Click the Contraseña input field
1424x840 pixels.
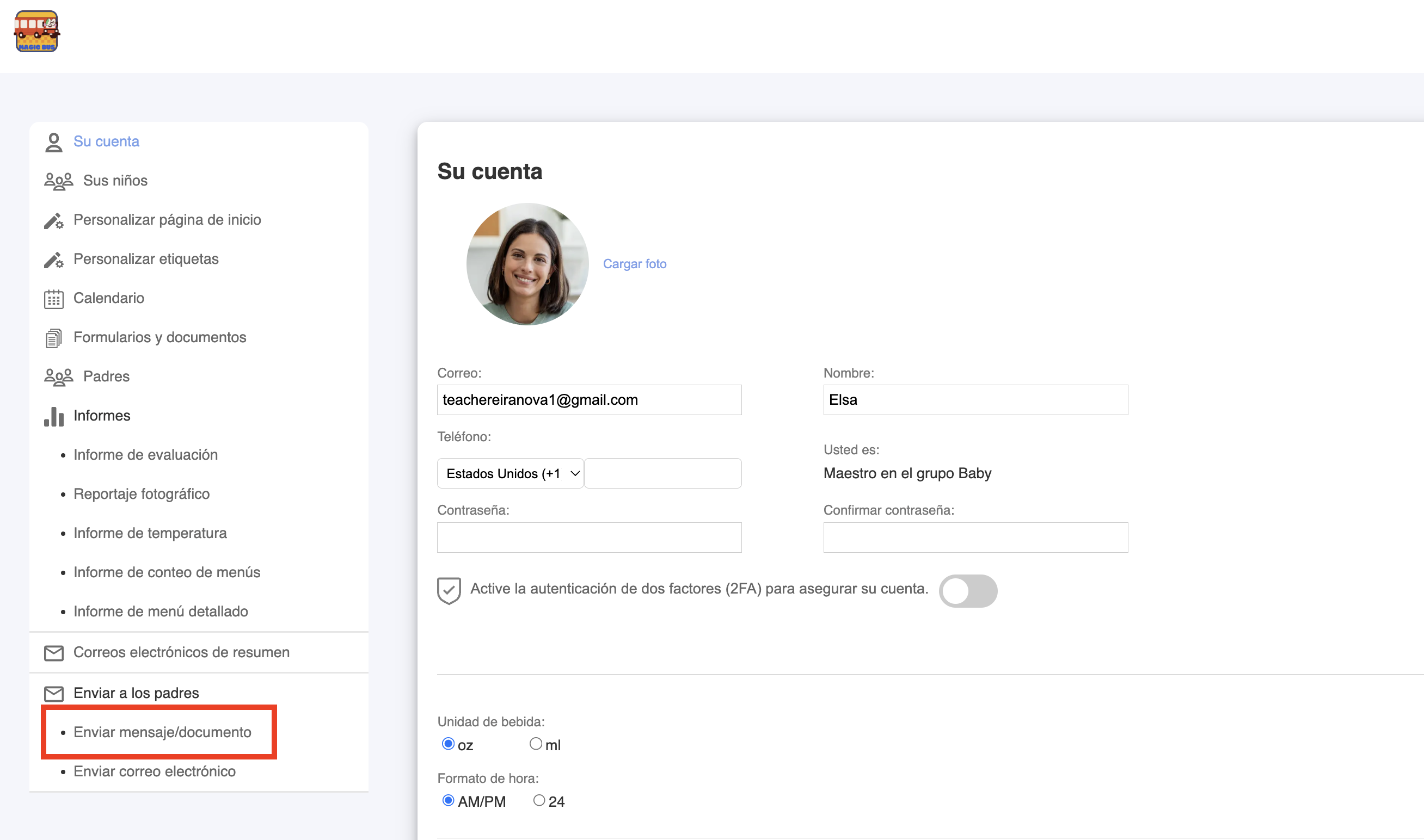(x=589, y=537)
